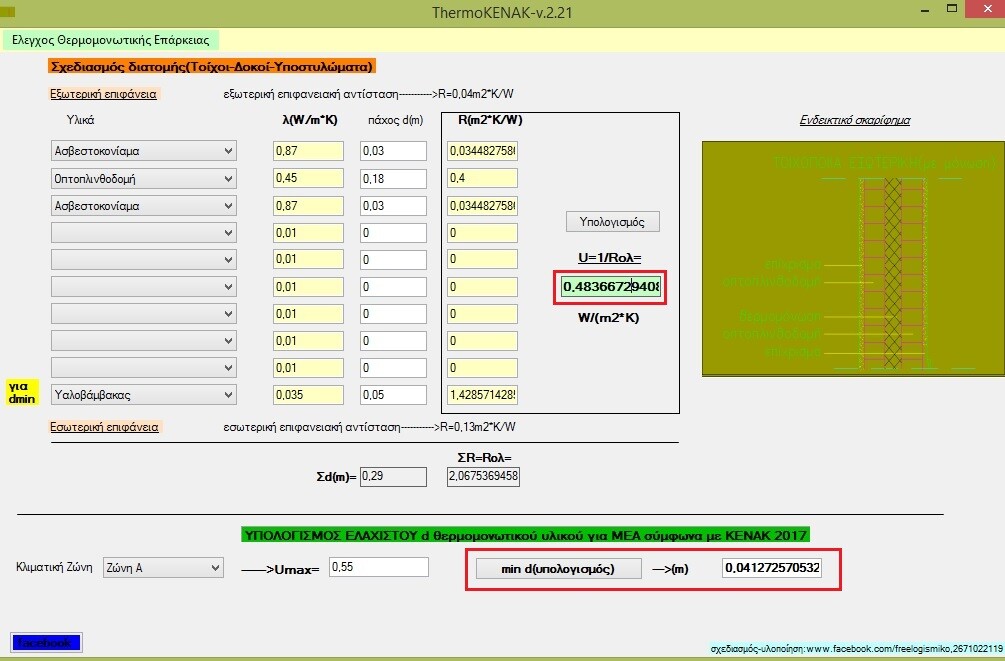Focus the Υαλοβάμβακας thickness field 0,05
The width and height of the screenshot is (1005, 661).
click(394, 394)
